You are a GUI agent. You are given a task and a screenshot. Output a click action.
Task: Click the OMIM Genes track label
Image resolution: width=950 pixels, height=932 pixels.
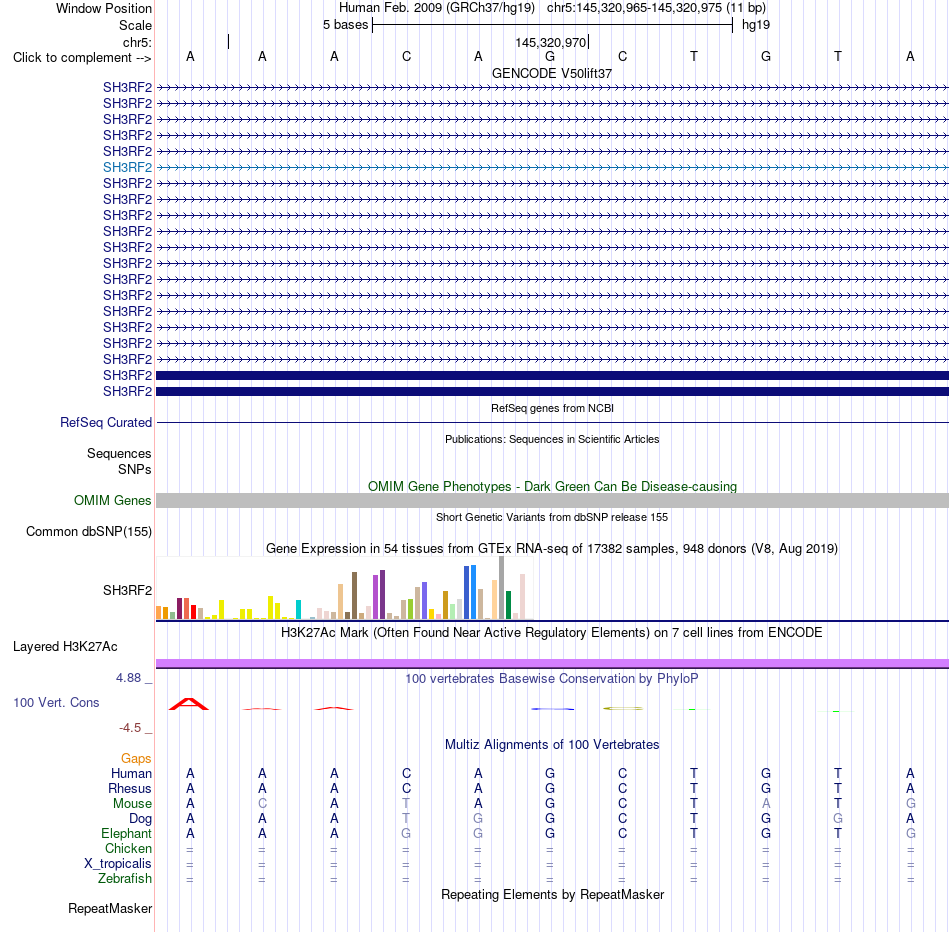coord(112,501)
